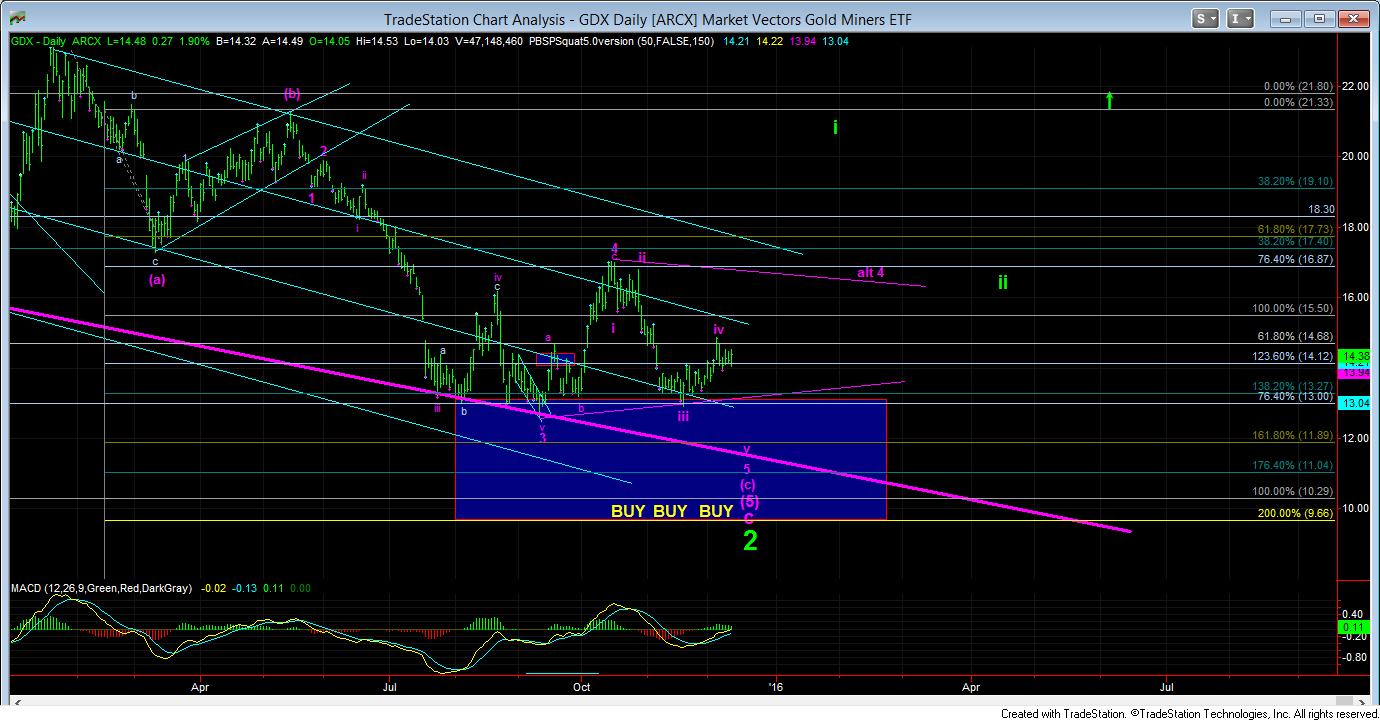Screen dimensions: 1380x720
Task: Click the 'Oct' date axis label
Action: [580, 686]
